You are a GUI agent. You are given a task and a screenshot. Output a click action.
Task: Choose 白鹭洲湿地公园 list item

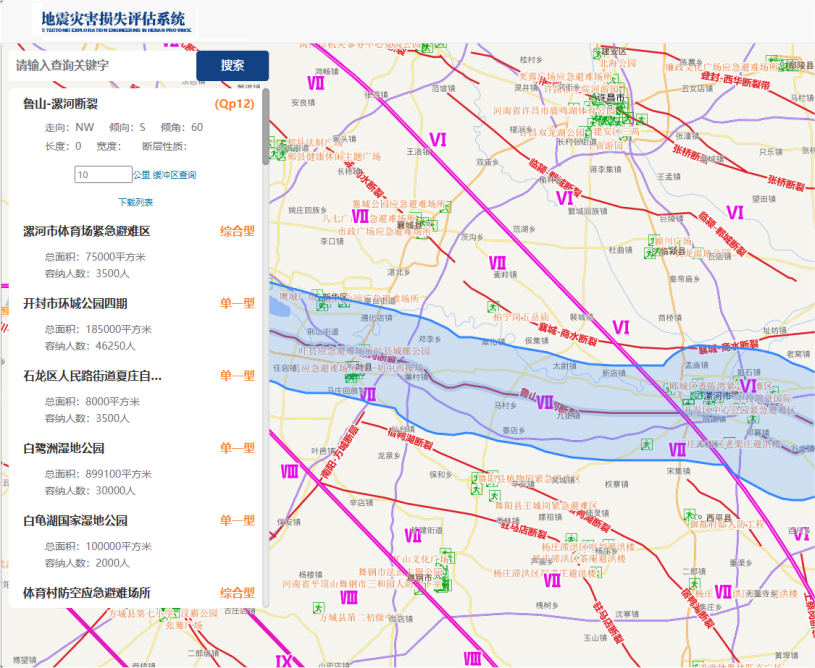pos(64,448)
